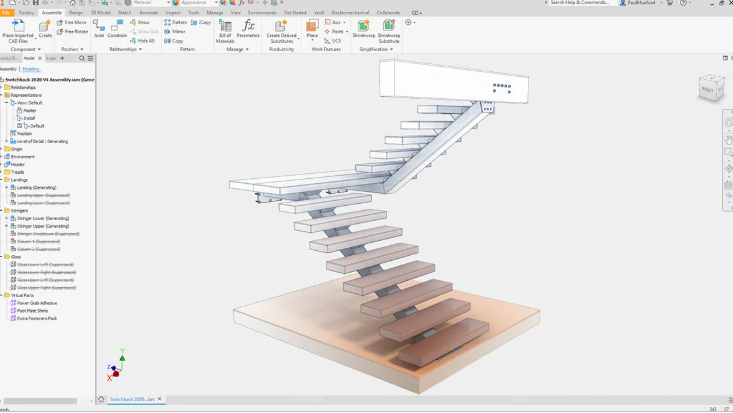
Task: Switch to the Sketch ribbon tab
Action: click(125, 13)
